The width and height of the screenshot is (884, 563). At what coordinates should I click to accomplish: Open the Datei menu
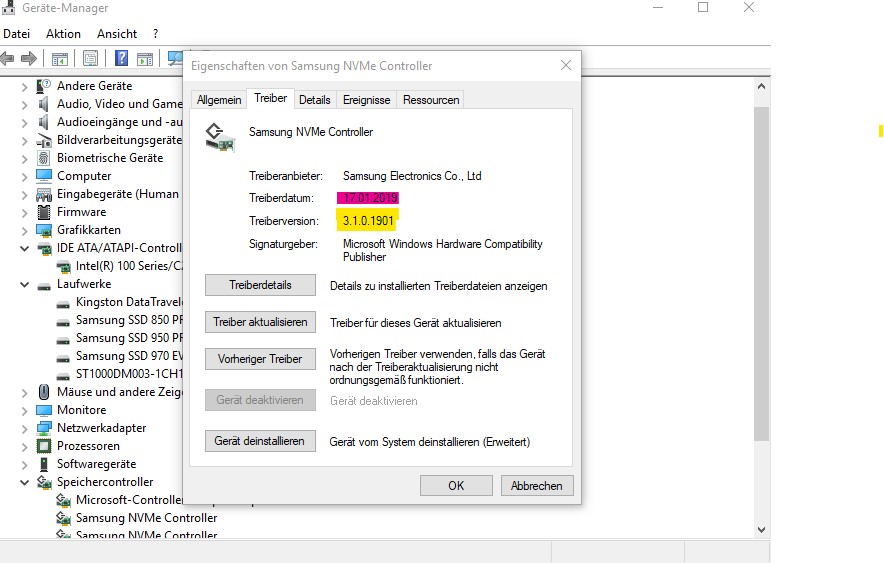16,34
